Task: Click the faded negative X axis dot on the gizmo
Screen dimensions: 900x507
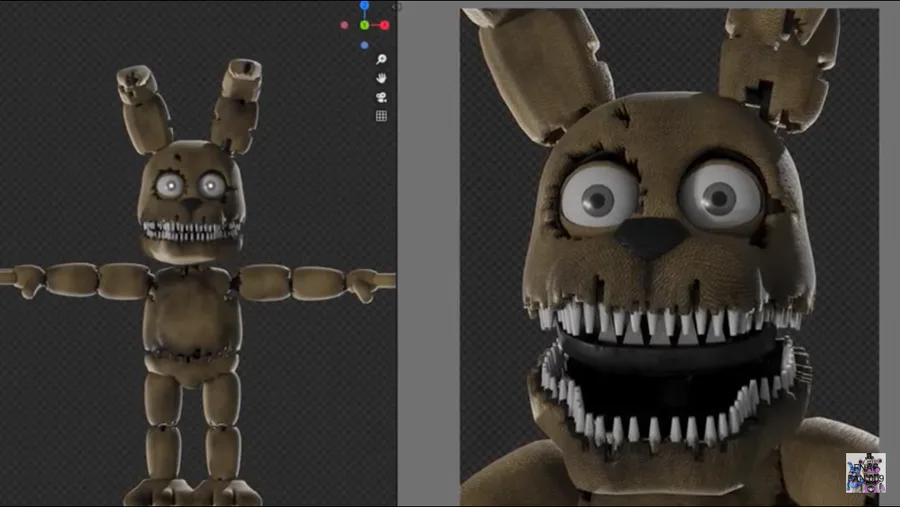Action: [344, 25]
